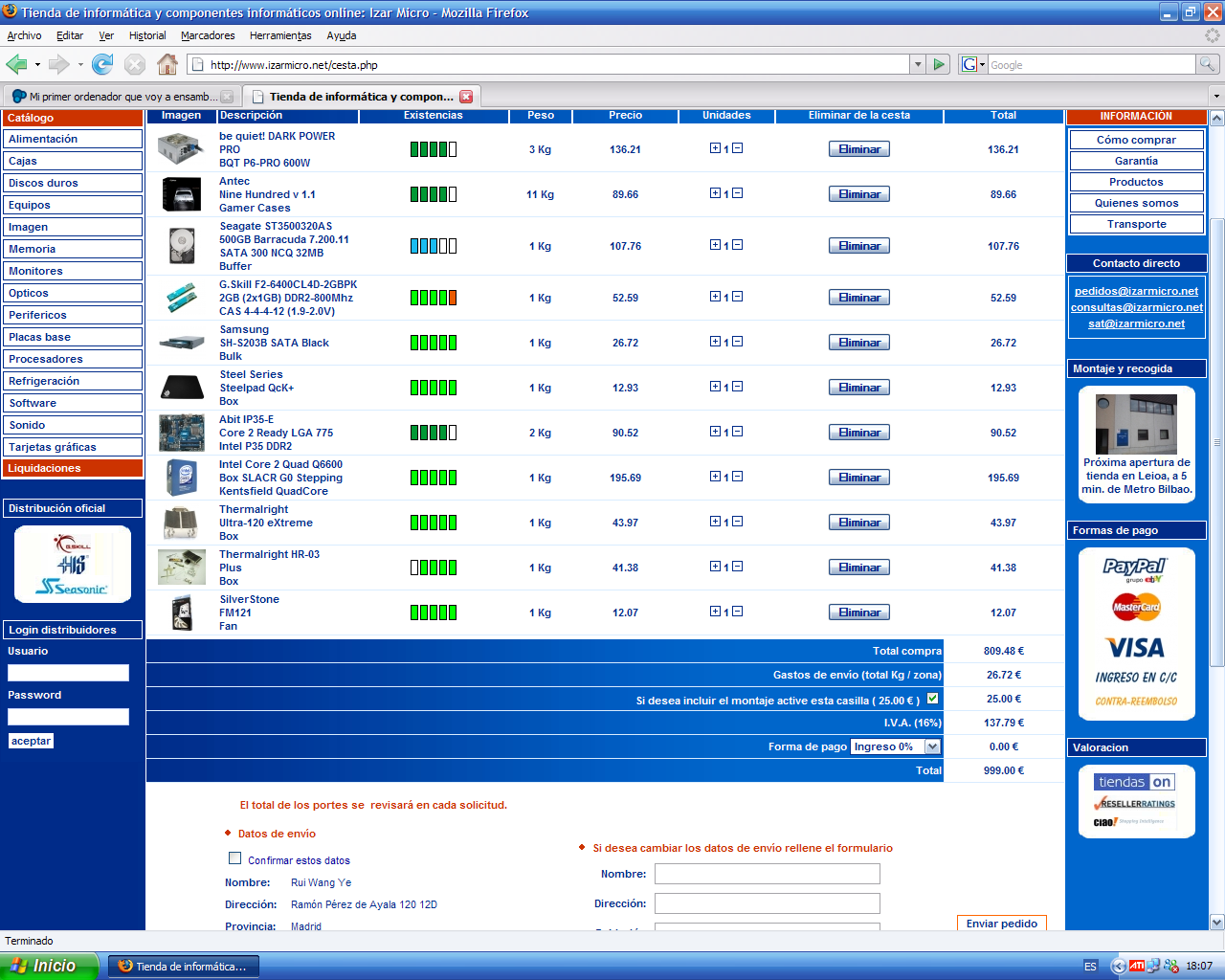Click the Nombre field in shipping form
Viewport: 1225px width, 980px height.
tap(767, 874)
